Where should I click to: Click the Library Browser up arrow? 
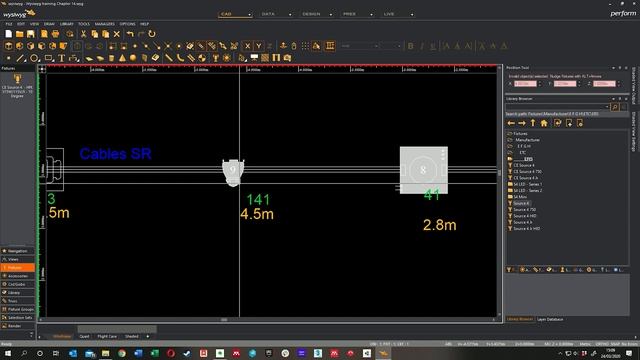(x=533, y=123)
